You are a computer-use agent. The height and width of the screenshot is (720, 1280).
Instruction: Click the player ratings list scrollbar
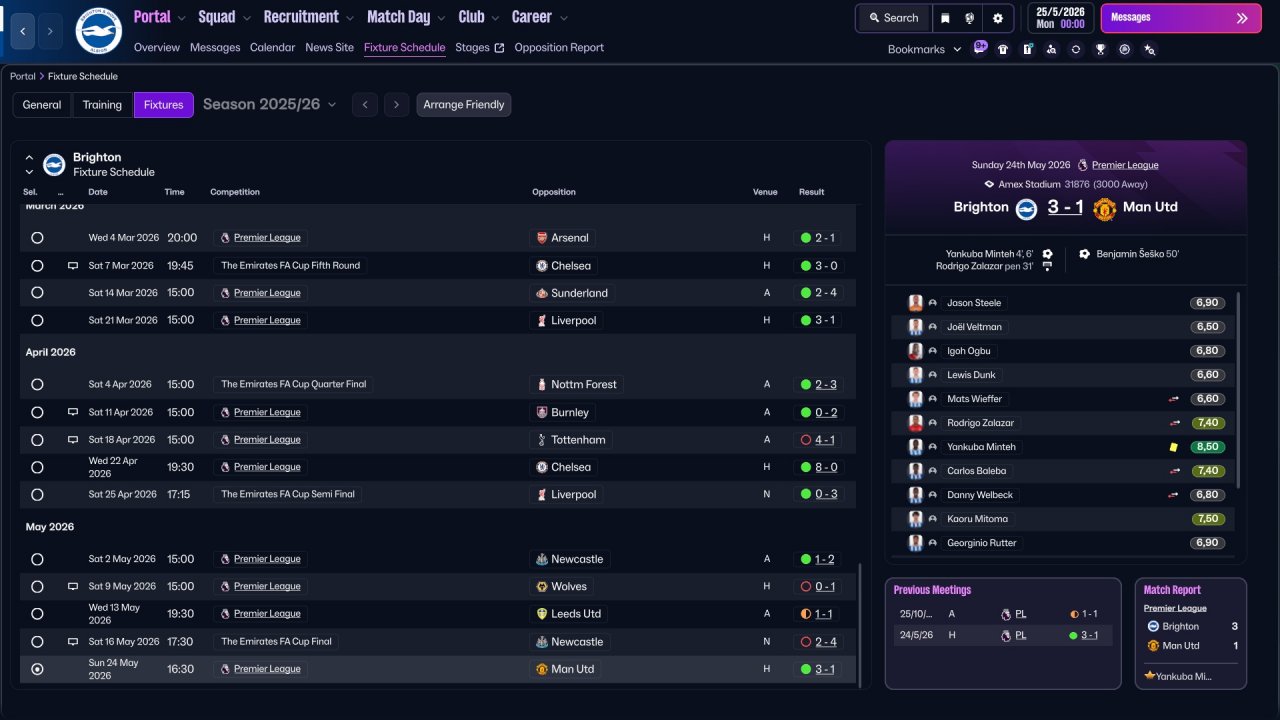(x=1239, y=390)
